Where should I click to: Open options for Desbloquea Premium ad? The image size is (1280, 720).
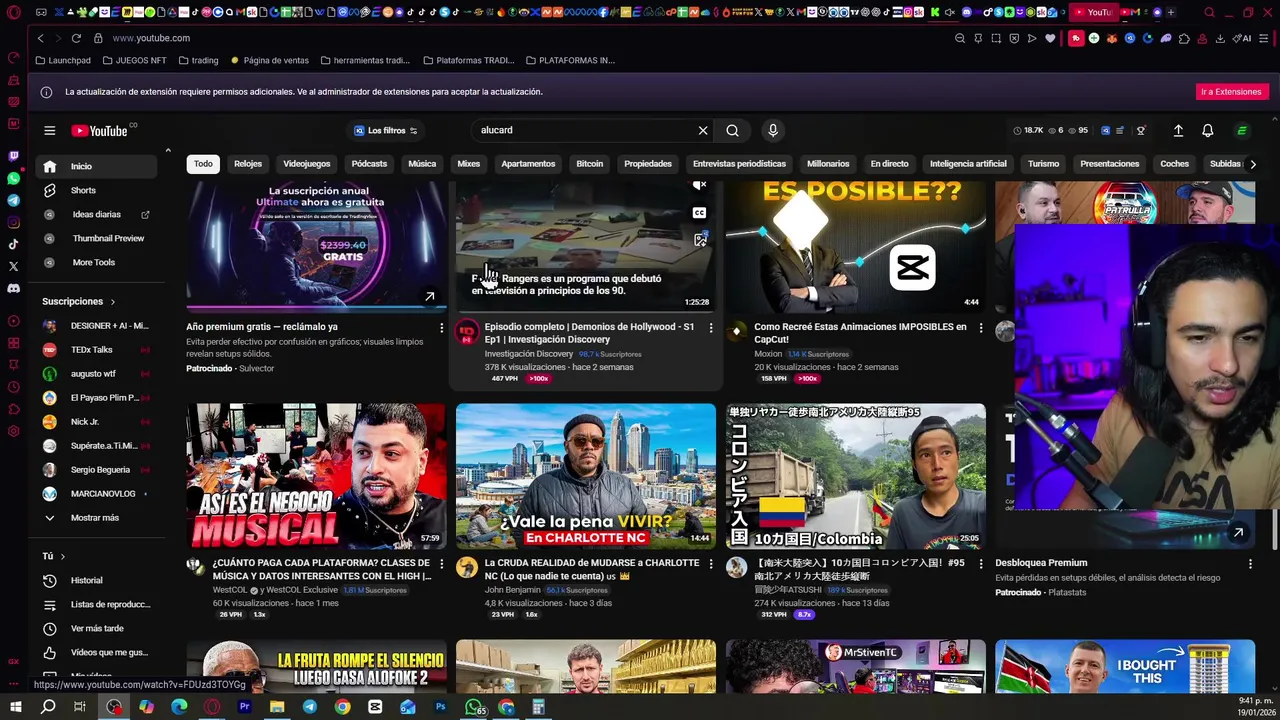coord(1250,563)
